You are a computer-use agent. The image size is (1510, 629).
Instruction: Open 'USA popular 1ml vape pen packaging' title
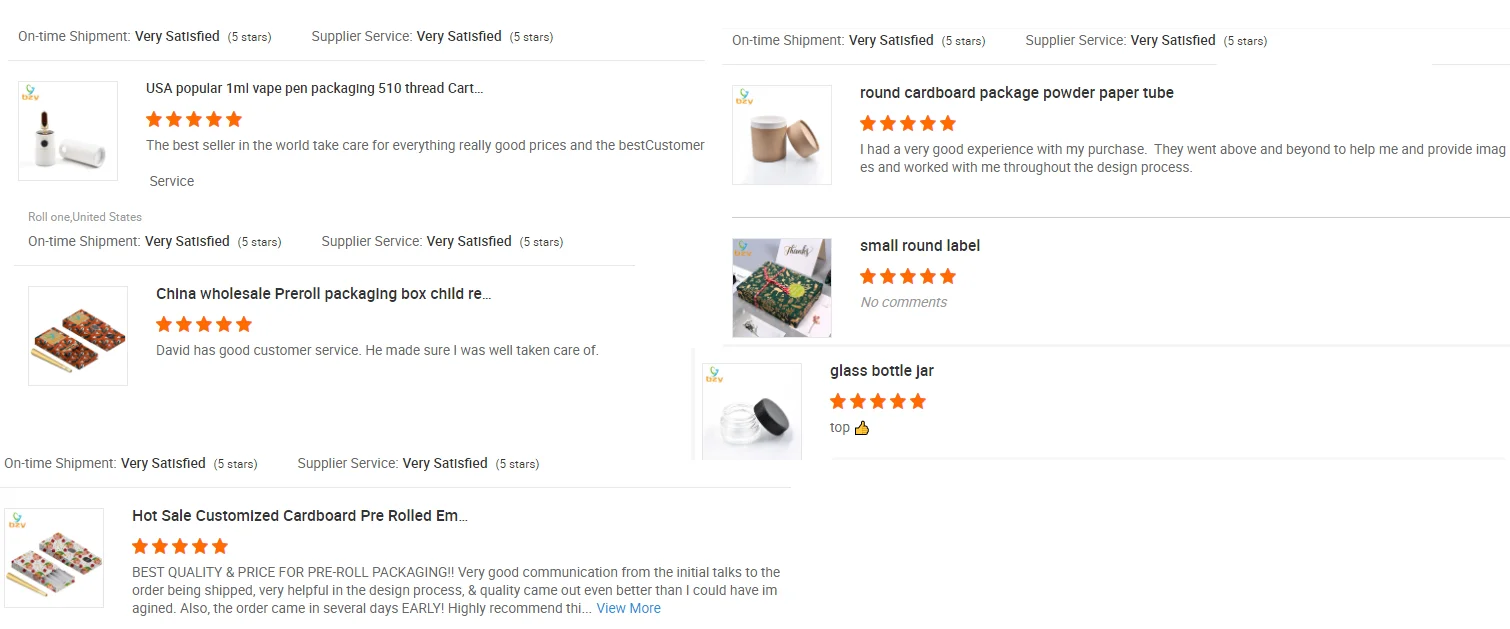(x=314, y=88)
